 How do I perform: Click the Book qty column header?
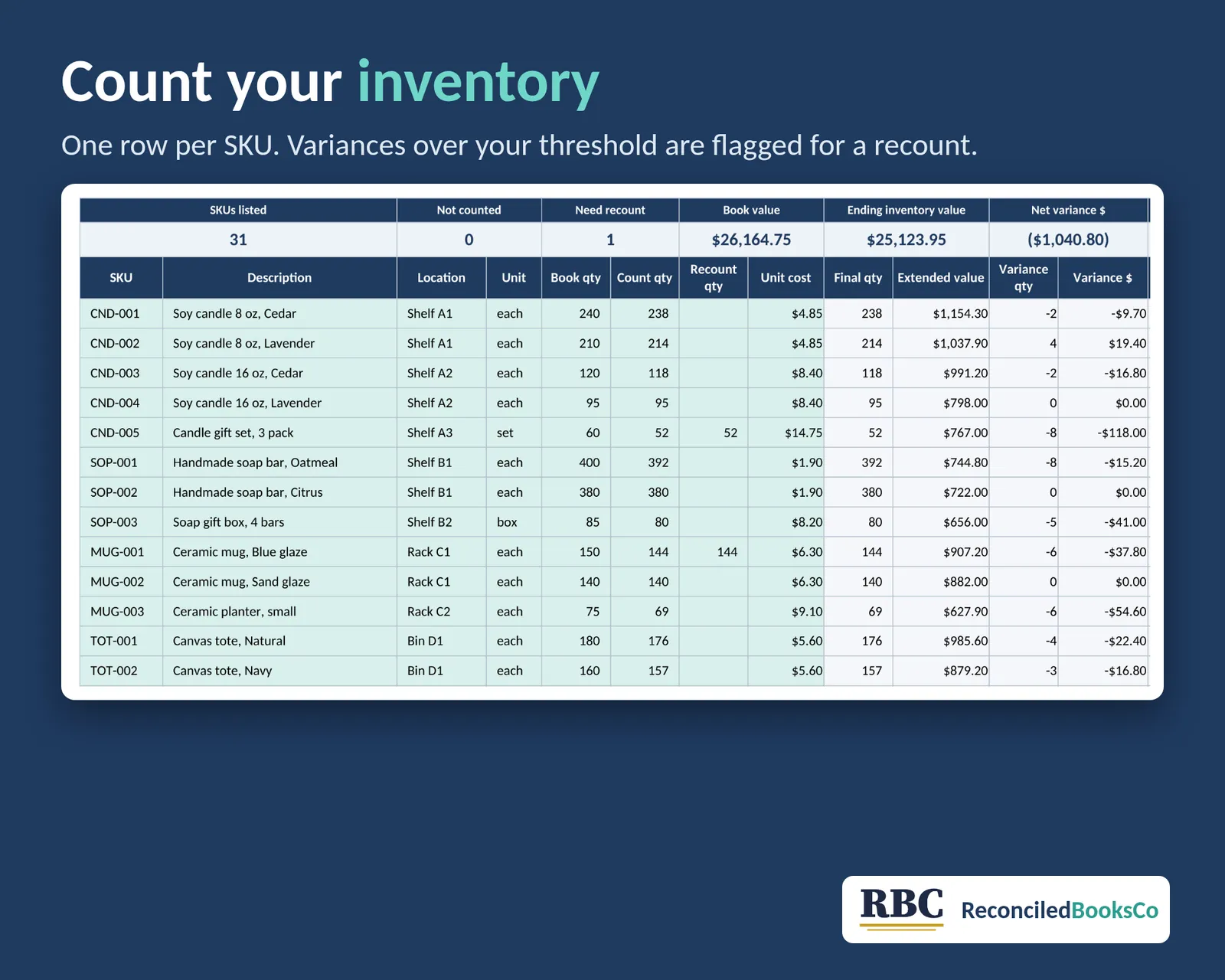coord(576,278)
